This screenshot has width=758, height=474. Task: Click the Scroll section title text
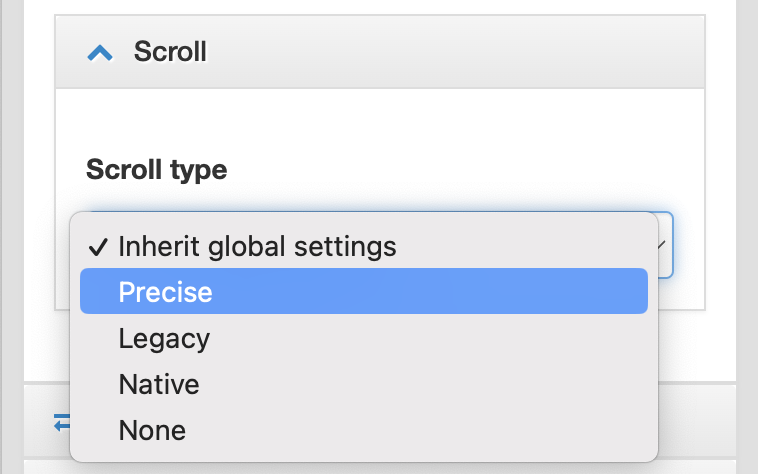[170, 52]
